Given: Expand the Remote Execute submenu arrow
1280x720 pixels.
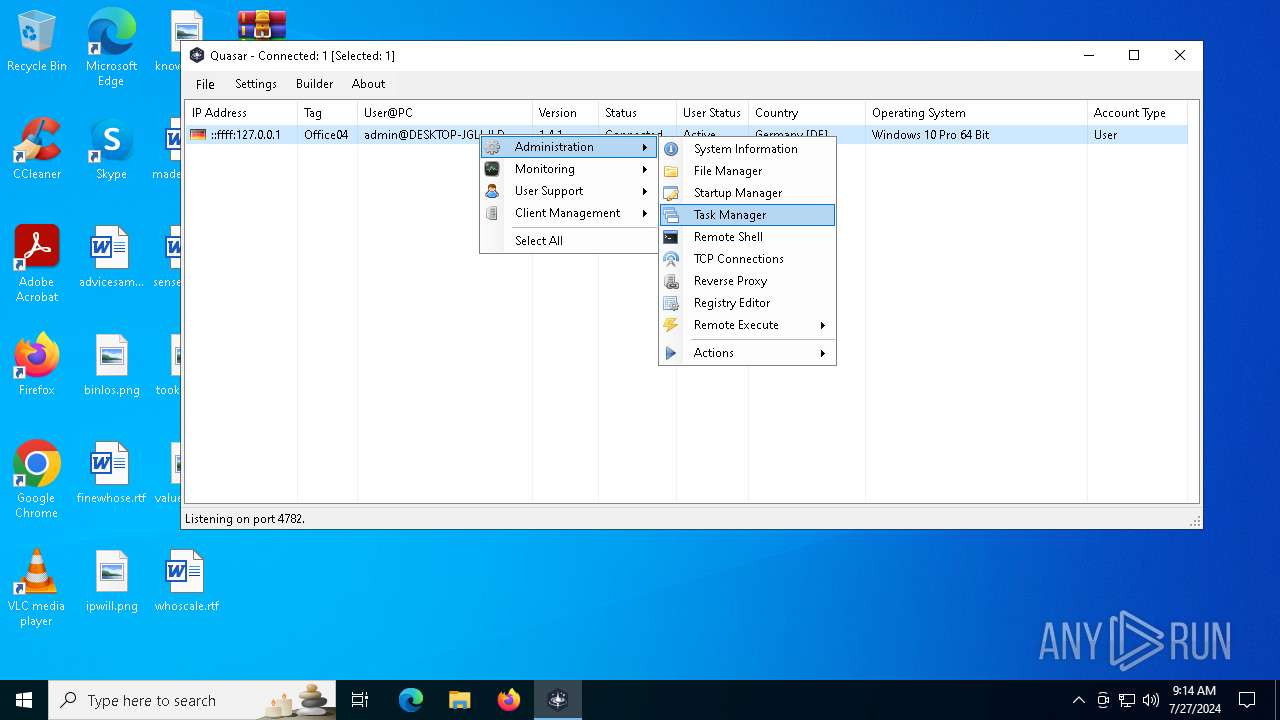Looking at the screenshot, I should (x=823, y=325).
